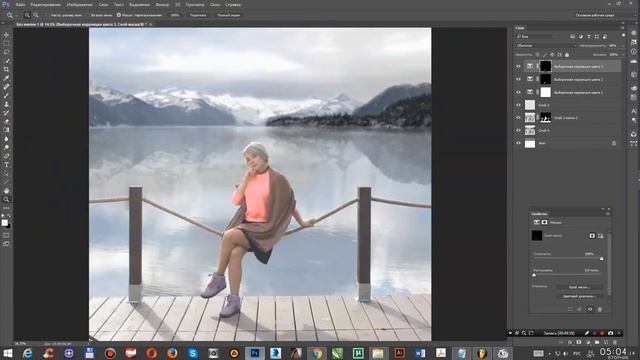
Task: Filter layers by type layers icon
Action: 589,36
